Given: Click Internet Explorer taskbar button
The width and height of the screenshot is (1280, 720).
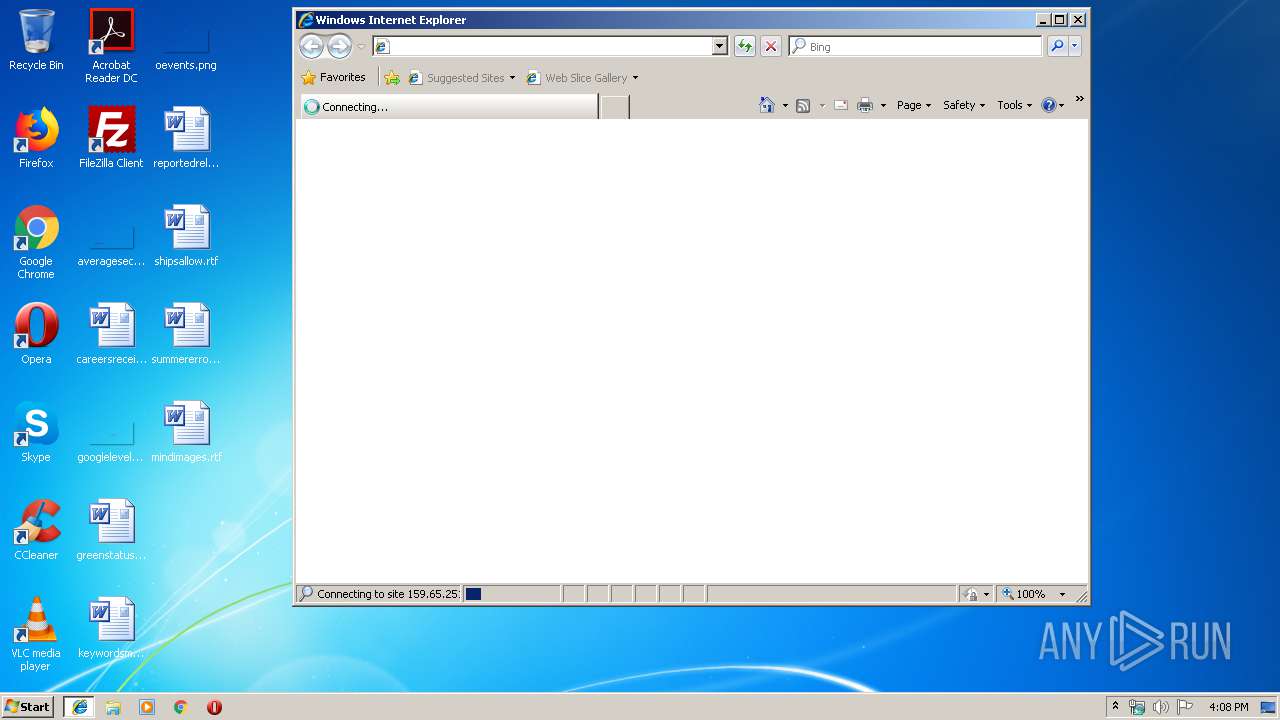Looking at the screenshot, I should (x=79, y=707).
